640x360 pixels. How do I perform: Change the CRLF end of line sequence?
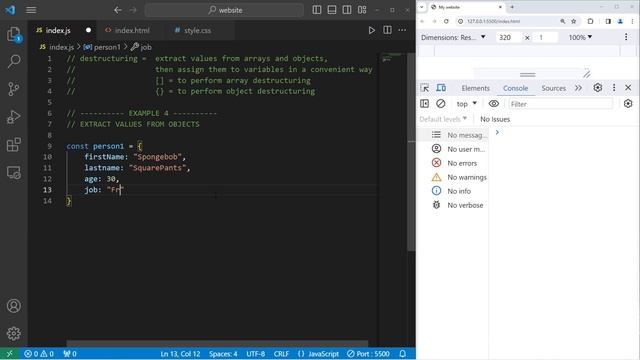point(281,354)
